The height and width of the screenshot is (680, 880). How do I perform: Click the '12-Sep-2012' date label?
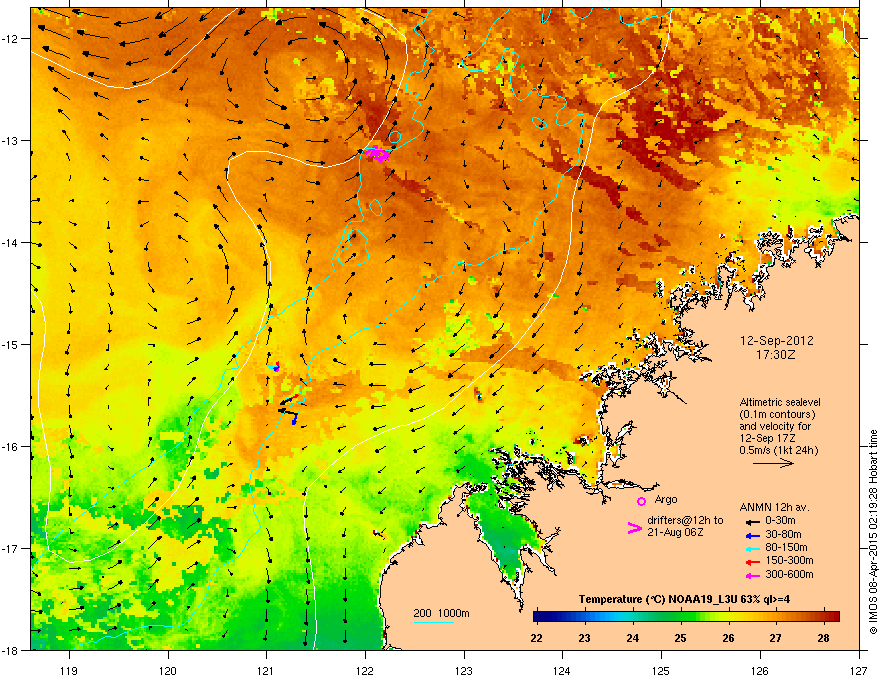[777, 341]
